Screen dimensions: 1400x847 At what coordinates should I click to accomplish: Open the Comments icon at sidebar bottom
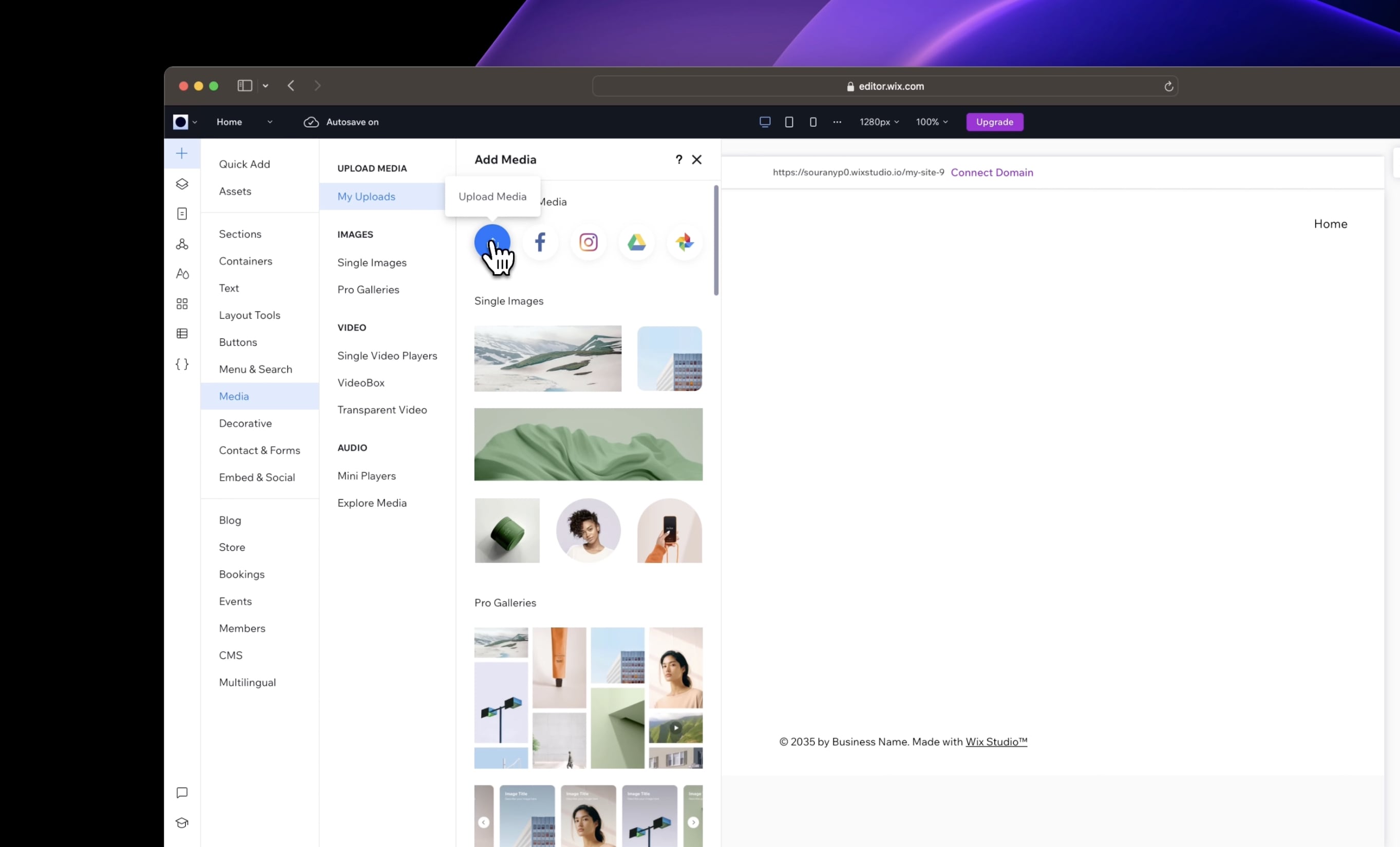tap(182, 793)
